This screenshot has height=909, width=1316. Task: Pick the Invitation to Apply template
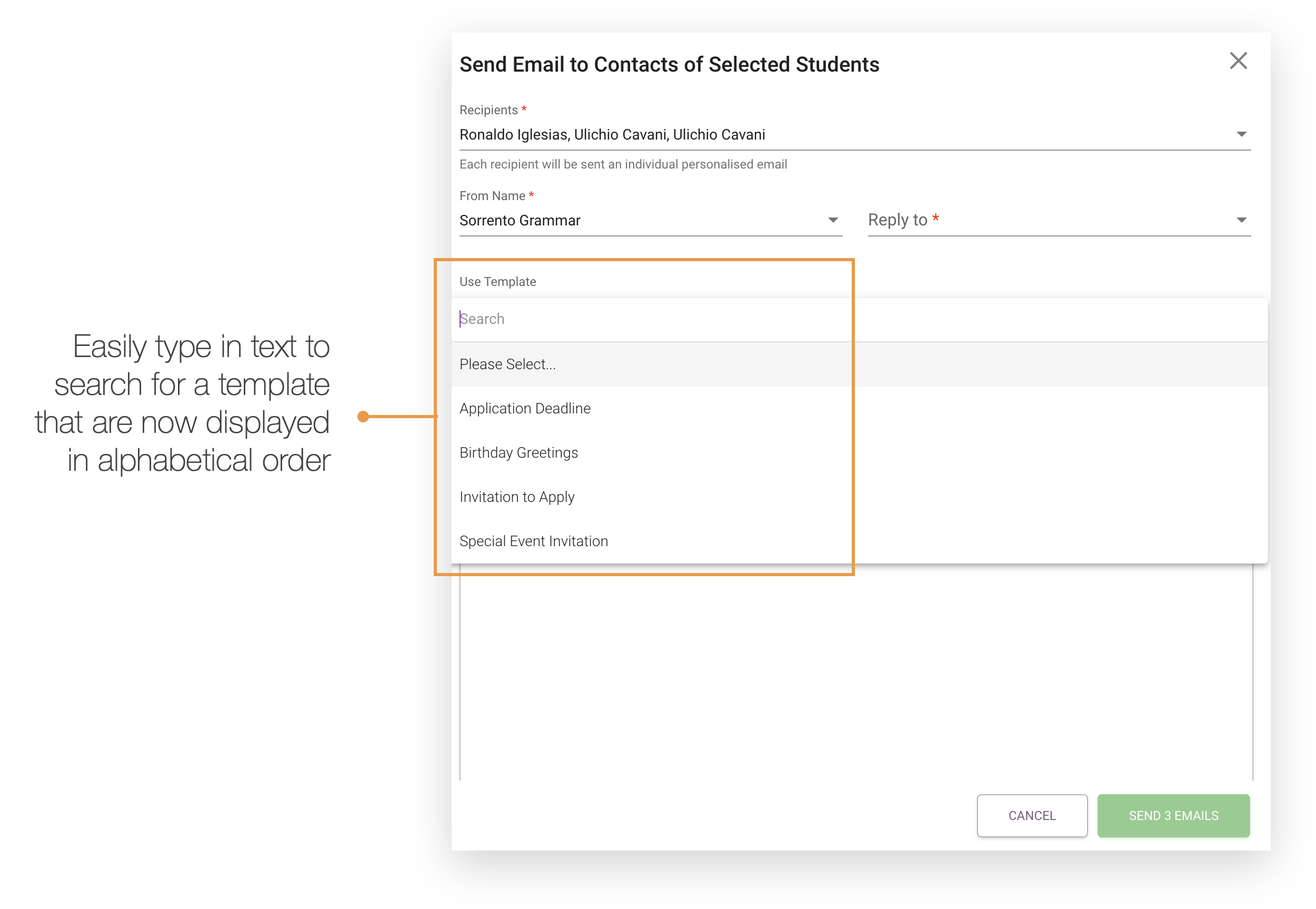click(517, 497)
